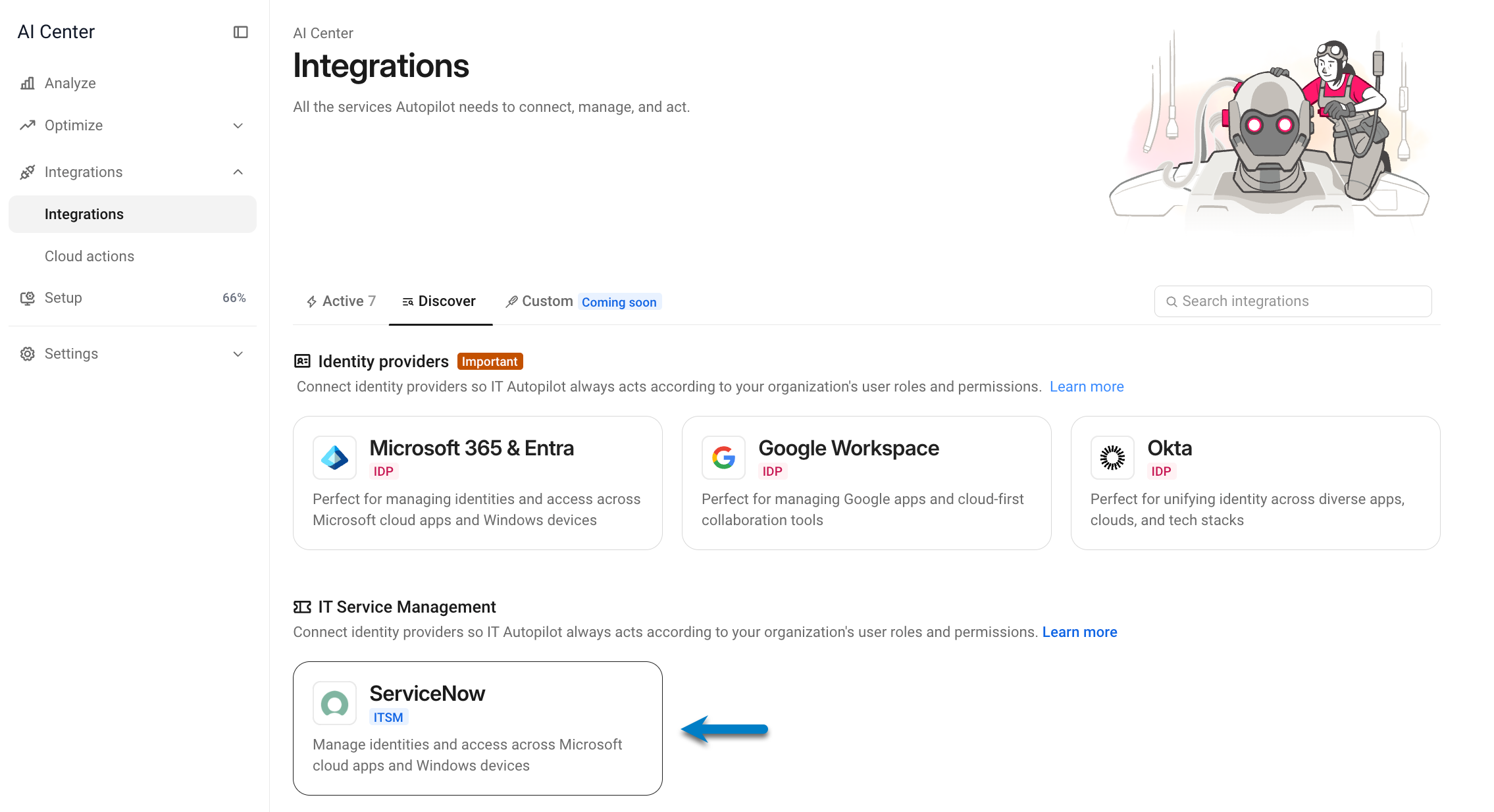Viewport: 1494px width, 812px height.
Task: Click the Microsoft Entra logo icon
Action: tap(335, 458)
